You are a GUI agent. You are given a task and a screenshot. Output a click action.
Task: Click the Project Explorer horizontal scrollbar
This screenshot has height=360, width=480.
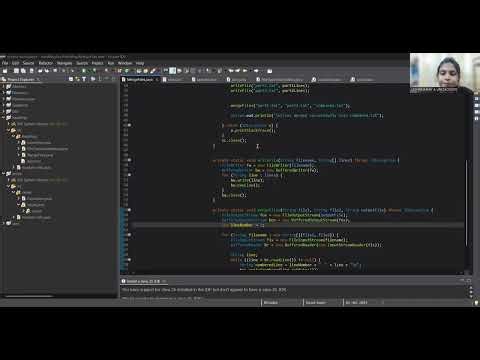coord(29,296)
